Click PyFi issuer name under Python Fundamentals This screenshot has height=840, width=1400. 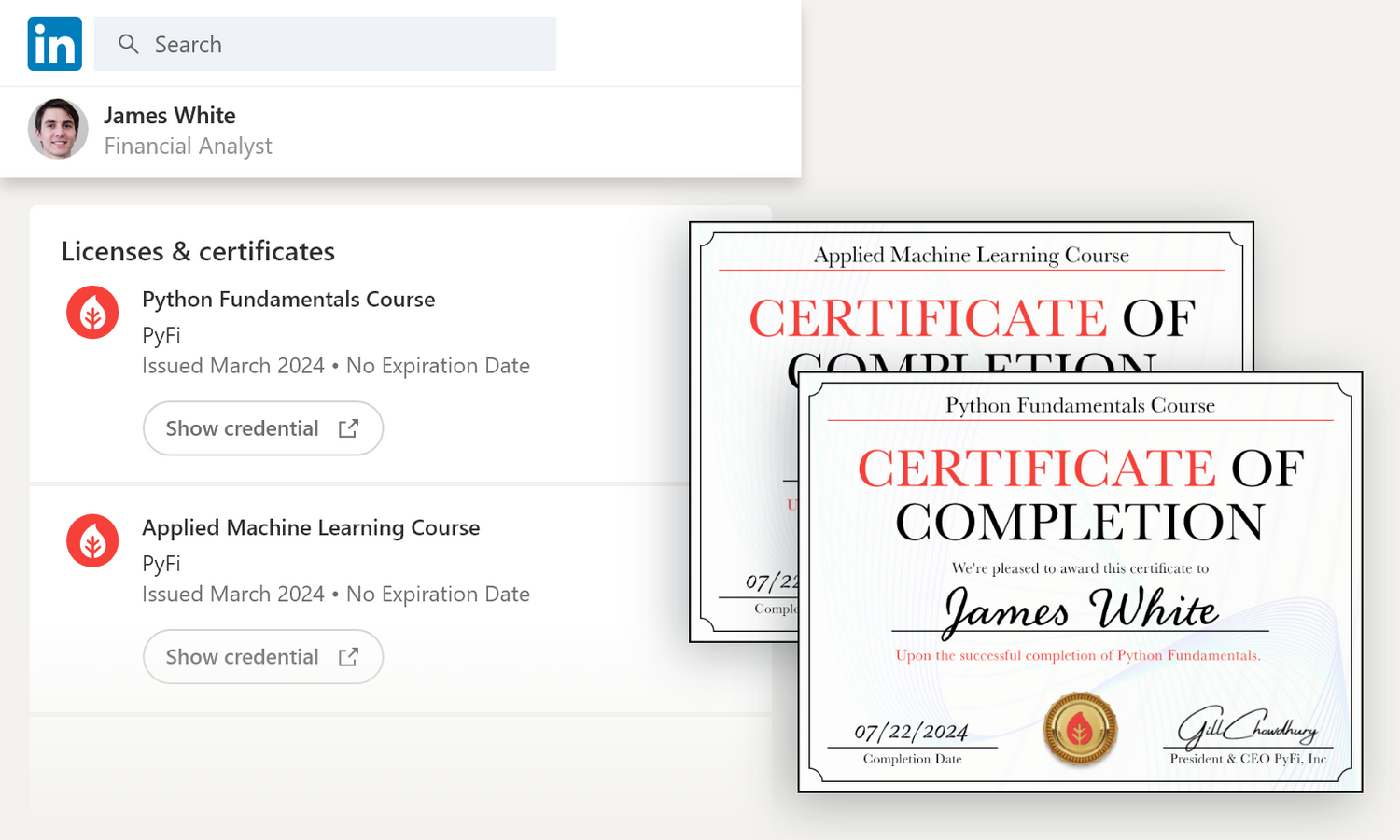161,335
